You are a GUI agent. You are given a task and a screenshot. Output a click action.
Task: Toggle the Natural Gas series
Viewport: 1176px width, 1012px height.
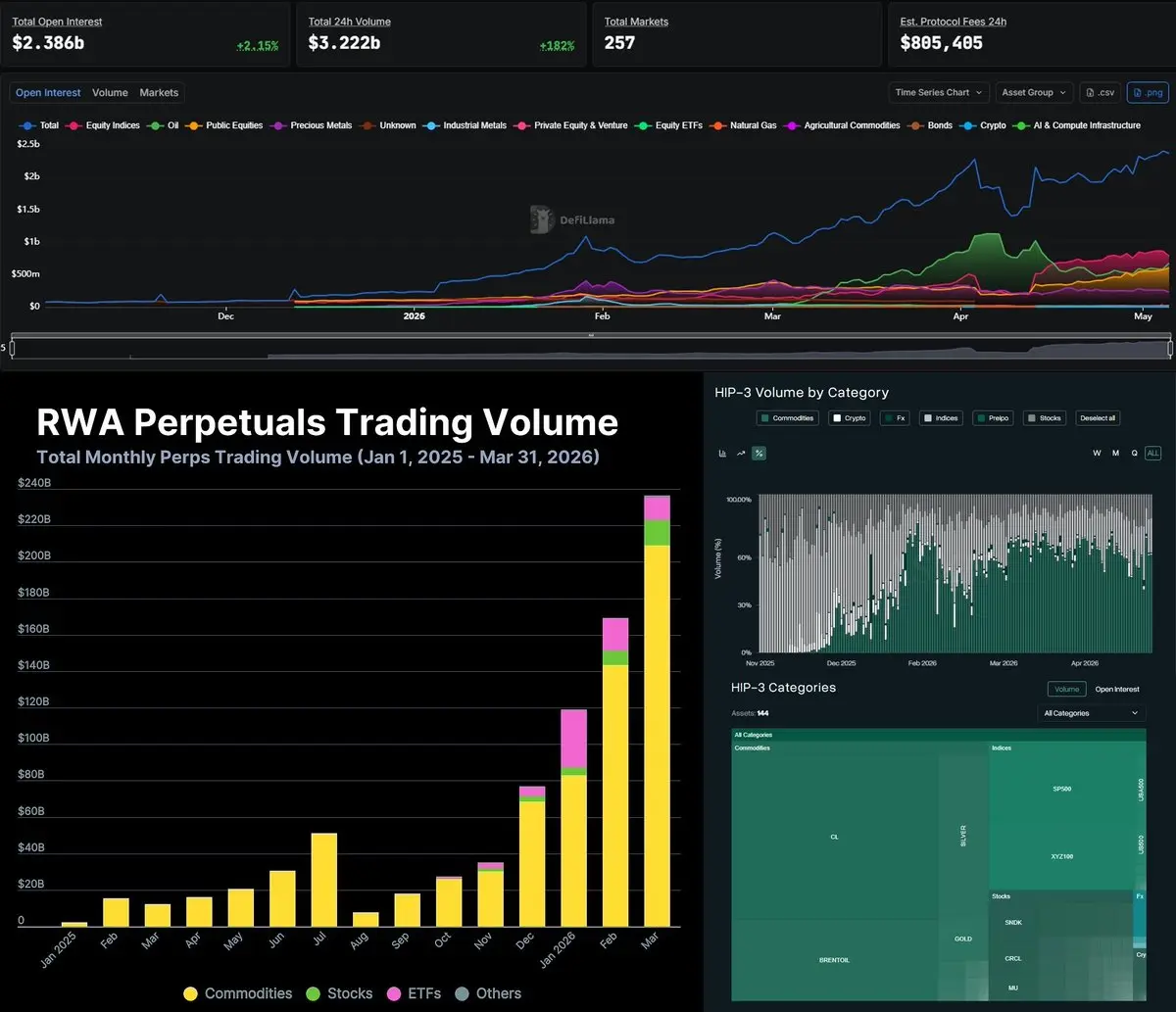click(x=743, y=125)
